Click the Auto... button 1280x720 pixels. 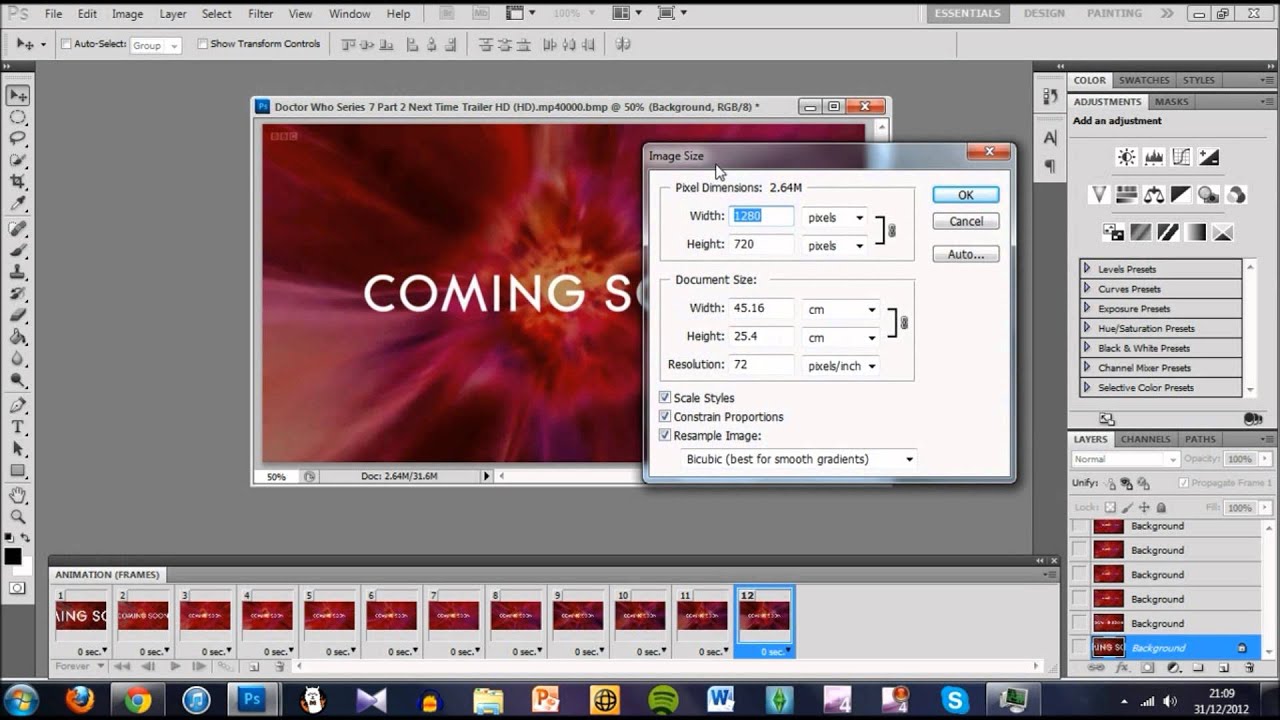965,254
